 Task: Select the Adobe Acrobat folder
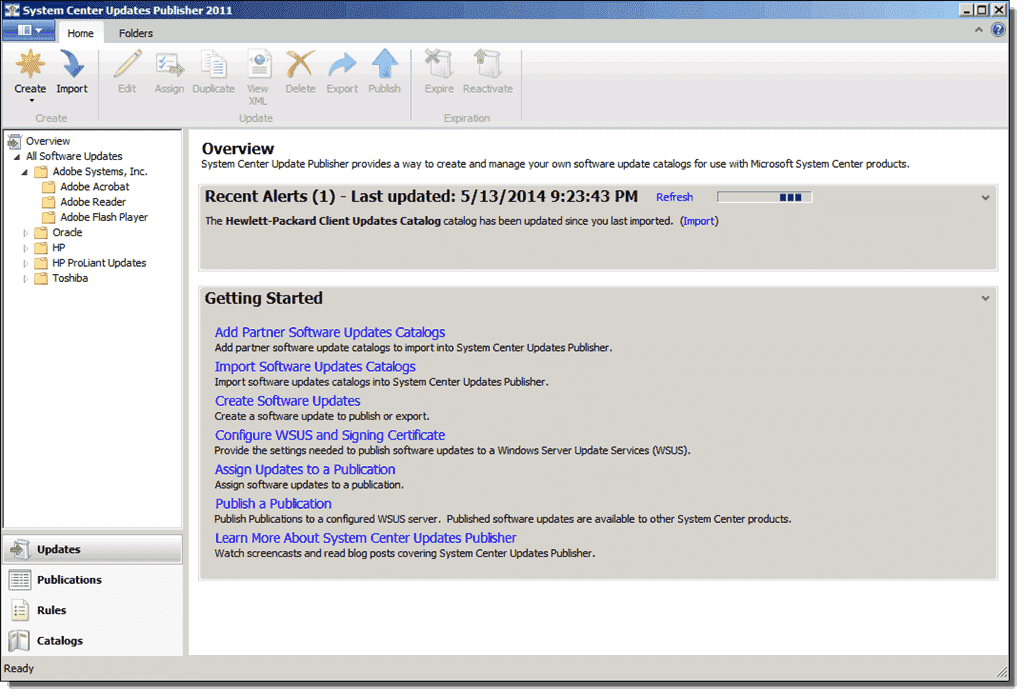click(95, 187)
